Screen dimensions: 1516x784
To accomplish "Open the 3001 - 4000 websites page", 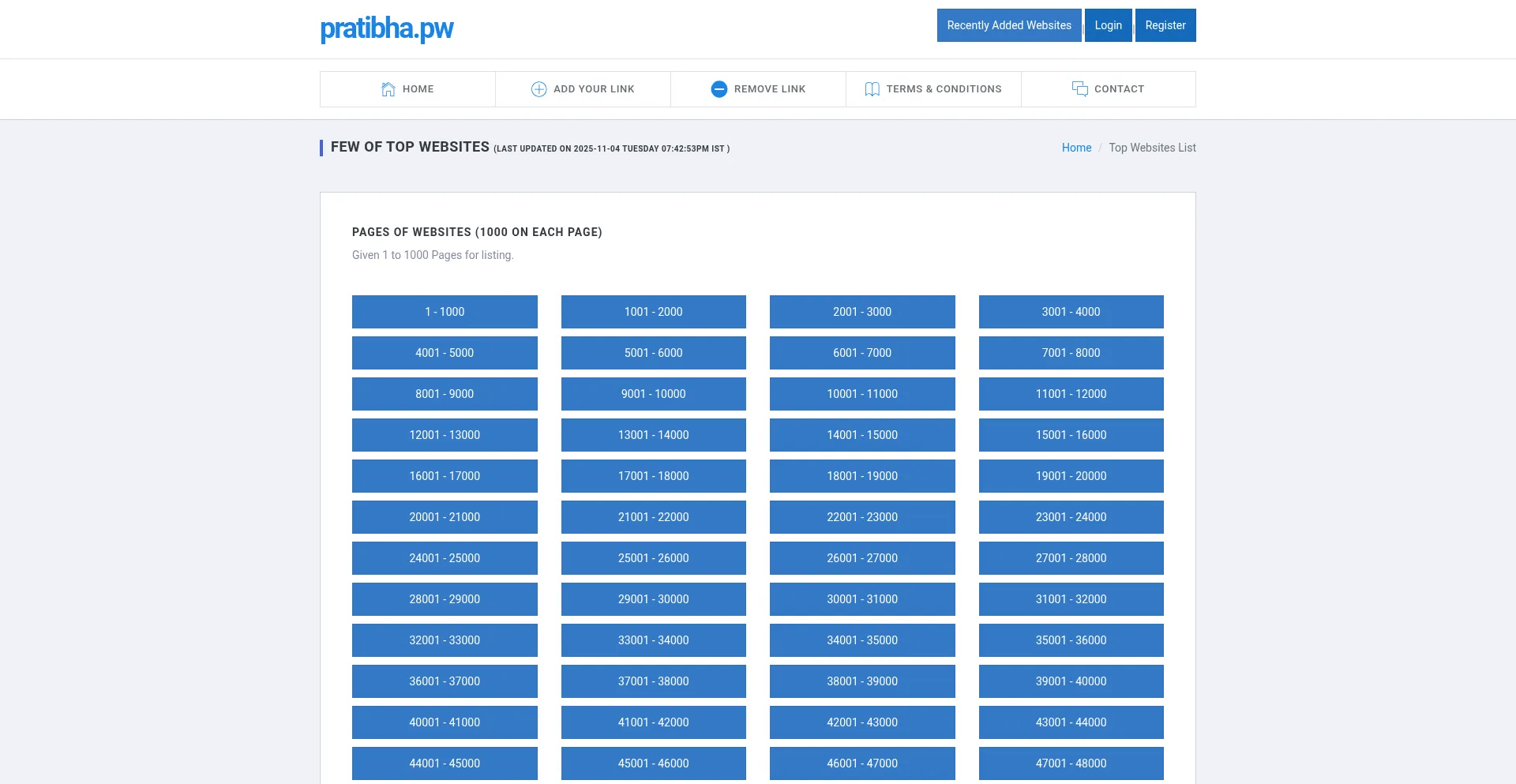I will pos(1071,312).
